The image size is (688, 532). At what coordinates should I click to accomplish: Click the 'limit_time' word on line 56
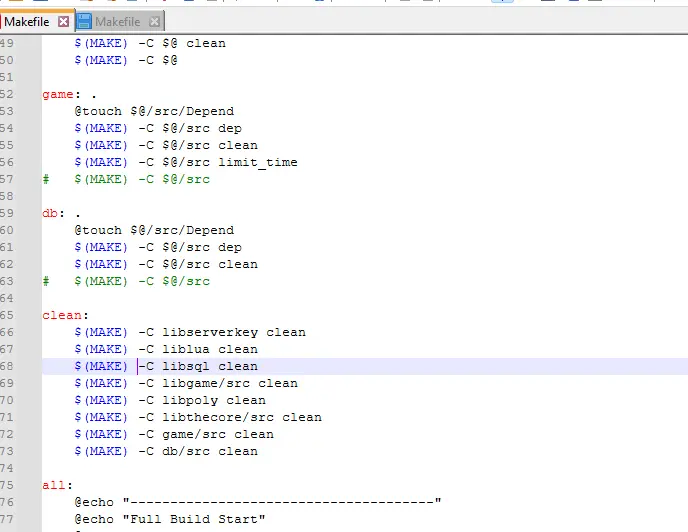(258, 162)
